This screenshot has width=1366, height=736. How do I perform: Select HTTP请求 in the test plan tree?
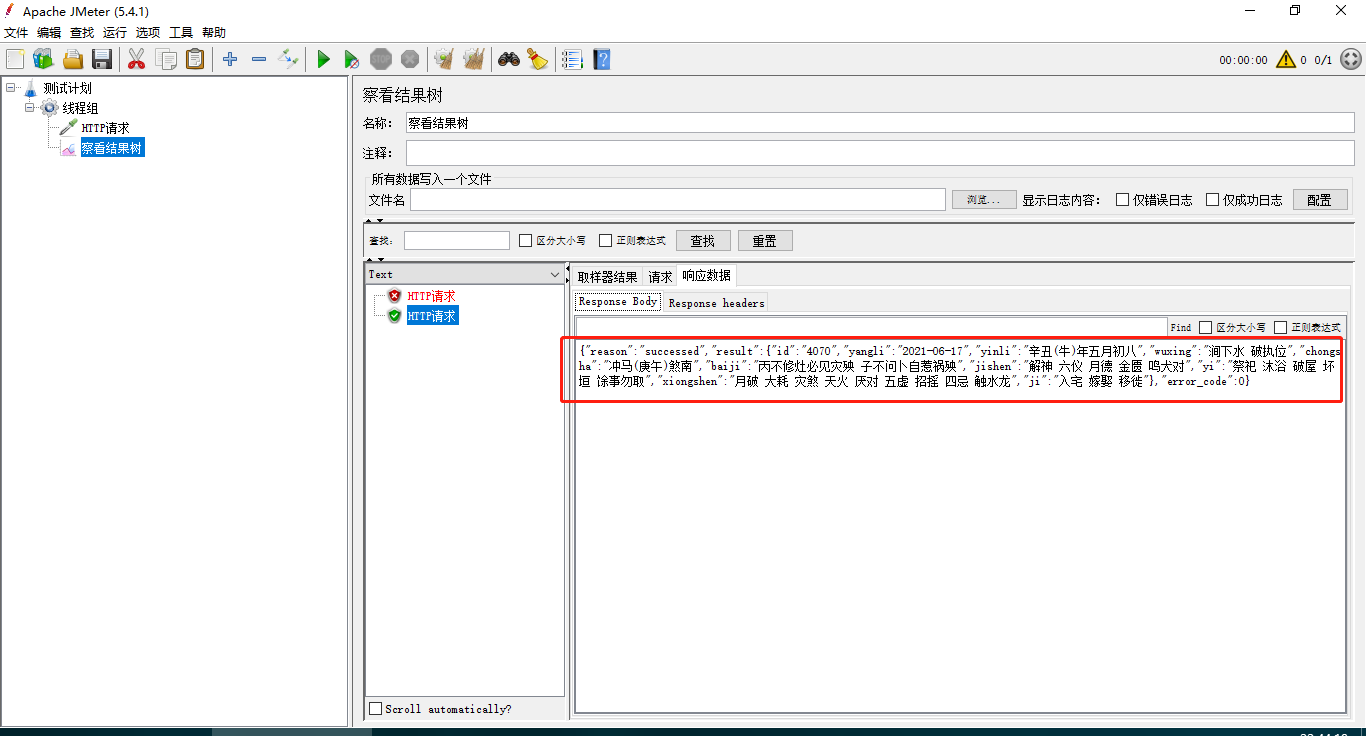105,128
